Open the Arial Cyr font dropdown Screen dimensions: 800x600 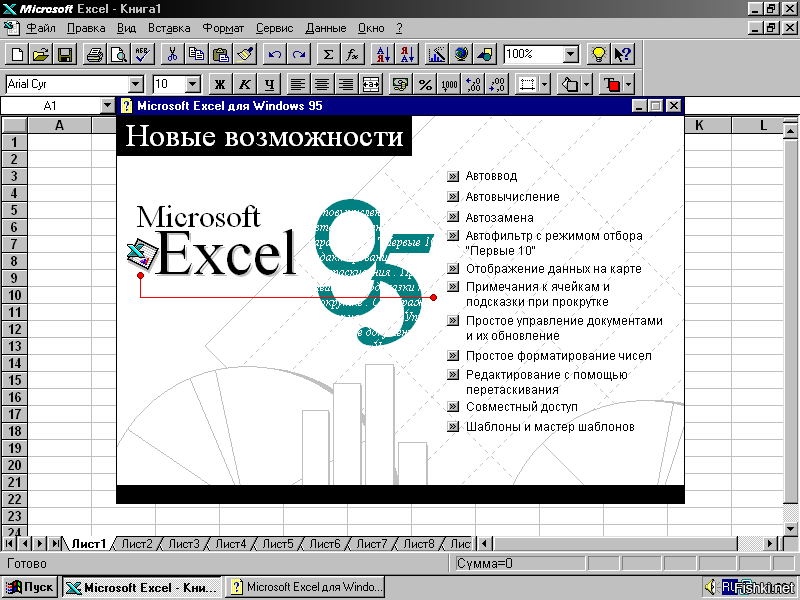(x=135, y=84)
